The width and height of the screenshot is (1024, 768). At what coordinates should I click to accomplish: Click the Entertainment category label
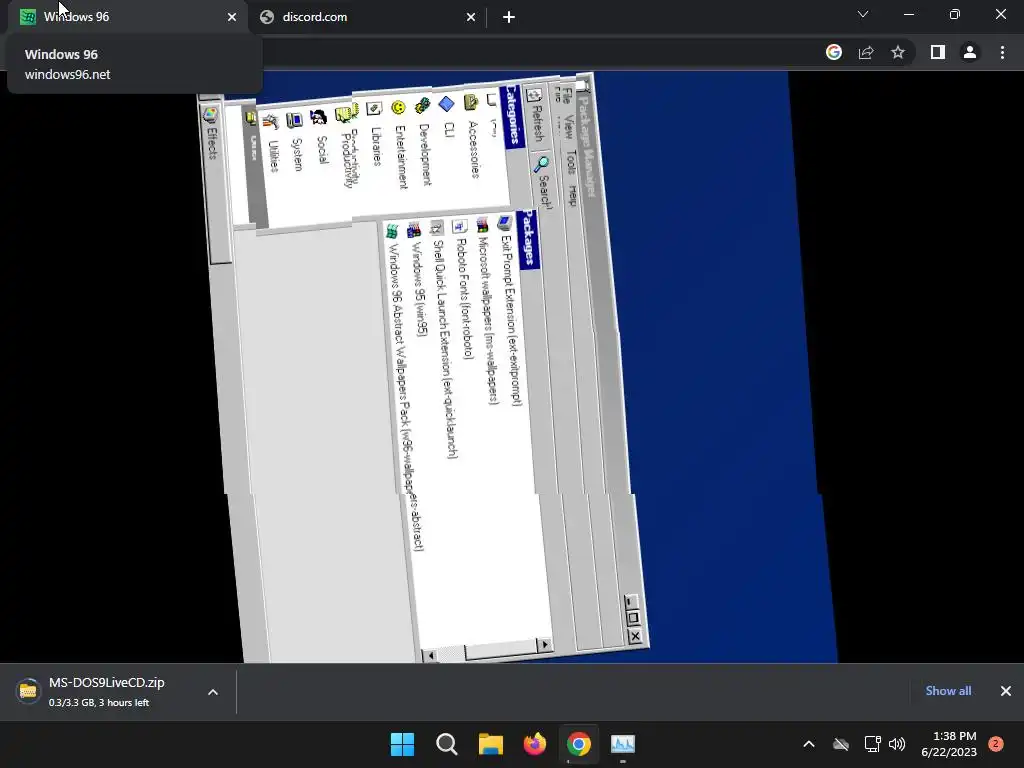coord(400,157)
